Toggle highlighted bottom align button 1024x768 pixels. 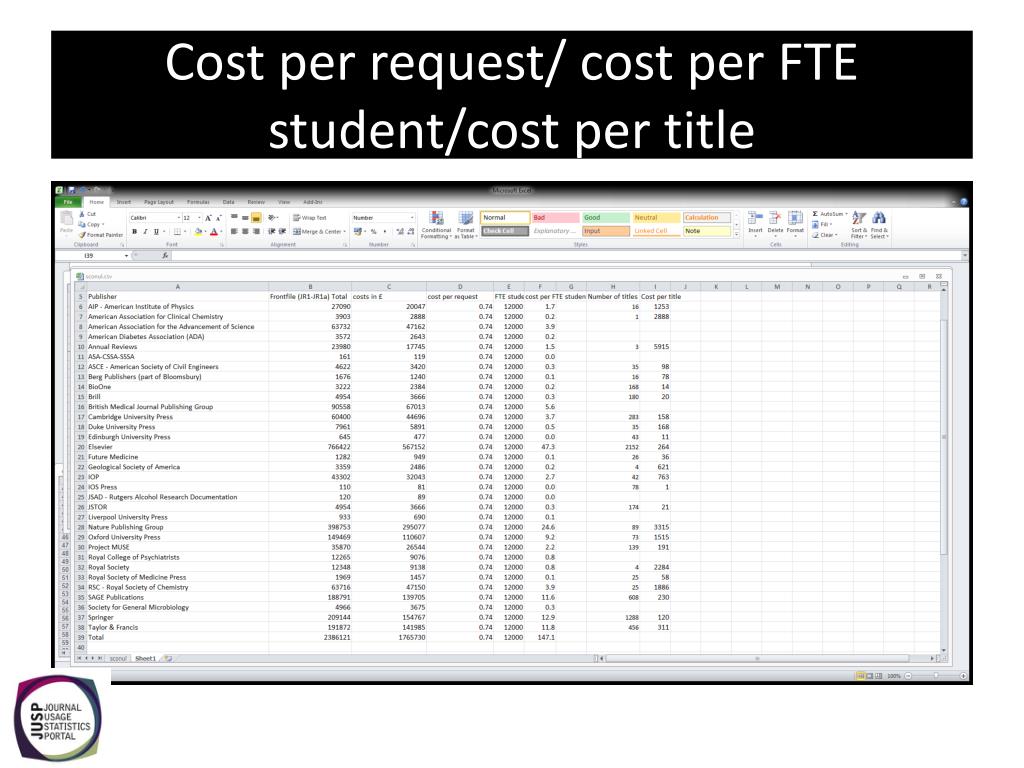(256, 218)
